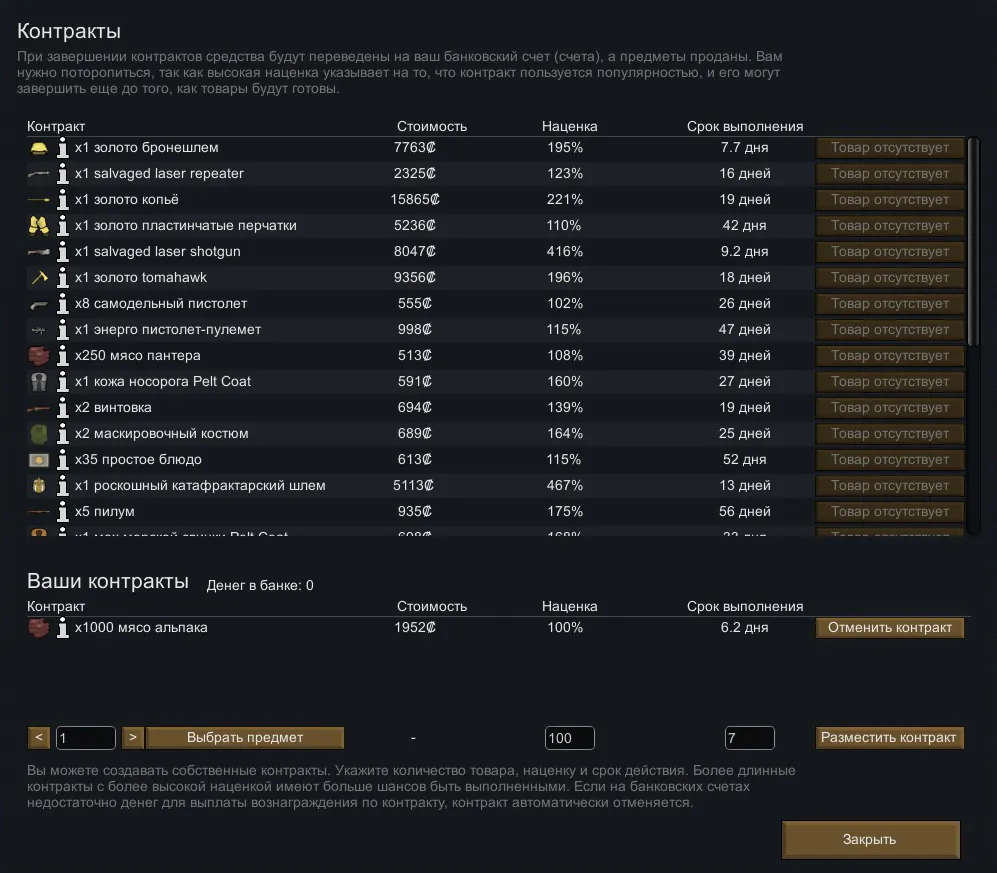Click the contract duration field showing 7

749,738
